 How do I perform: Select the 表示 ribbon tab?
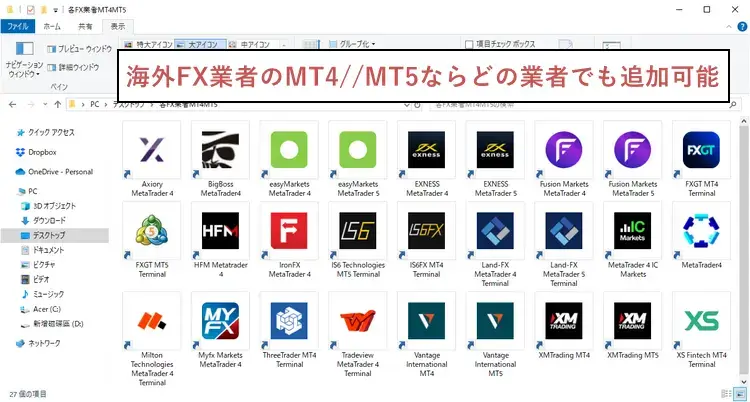tap(118, 27)
